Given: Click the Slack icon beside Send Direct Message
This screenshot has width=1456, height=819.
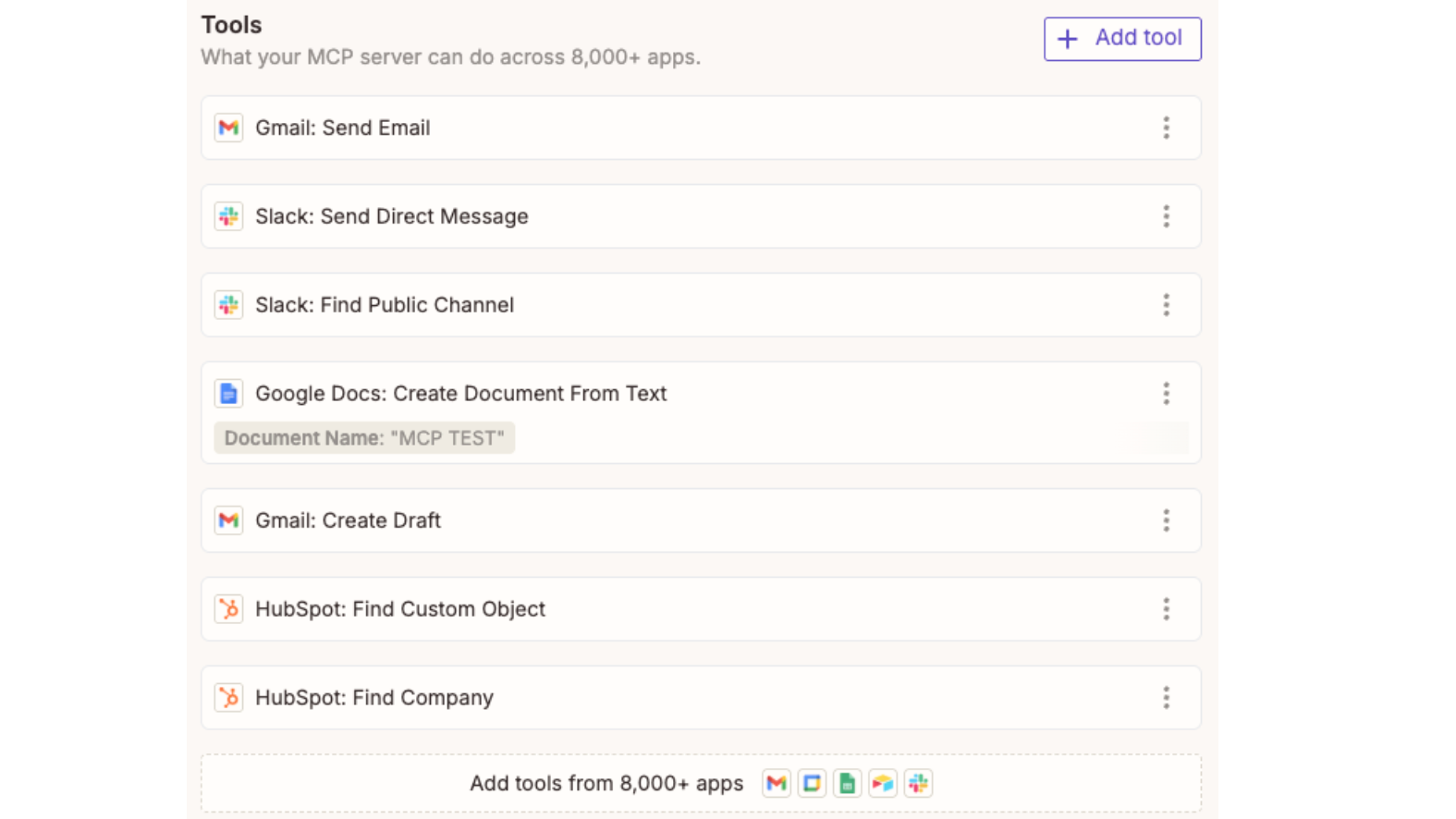Looking at the screenshot, I should 228,216.
